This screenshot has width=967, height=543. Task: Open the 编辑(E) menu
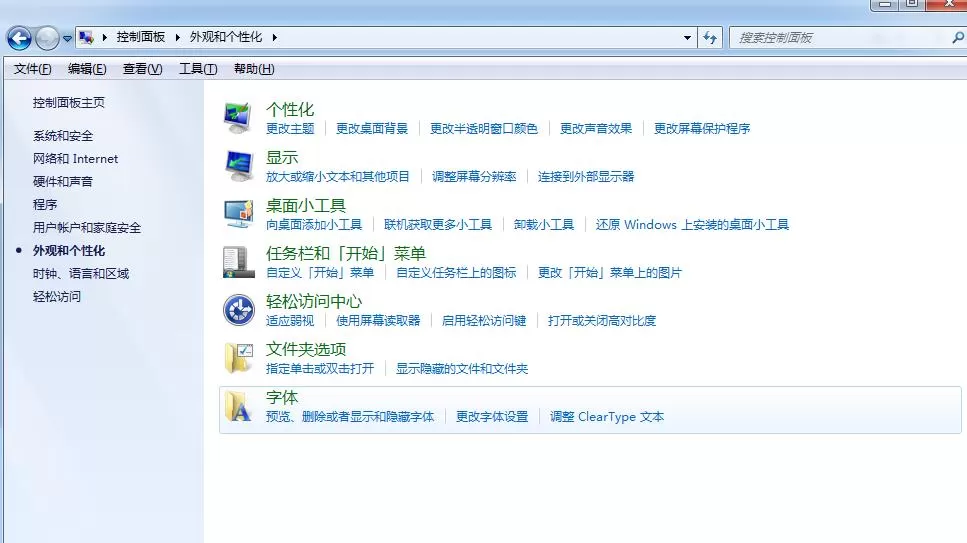[87, 68]
